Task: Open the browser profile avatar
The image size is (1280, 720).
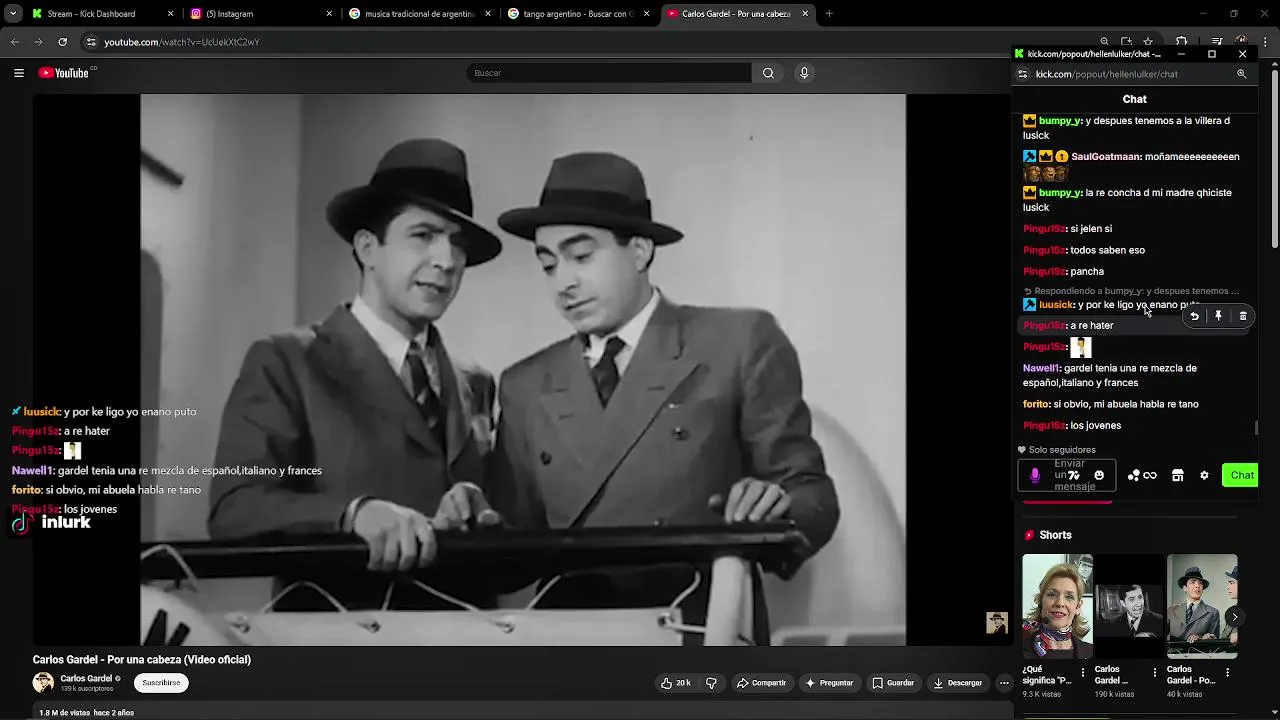Action: (x=1241, y=42)
